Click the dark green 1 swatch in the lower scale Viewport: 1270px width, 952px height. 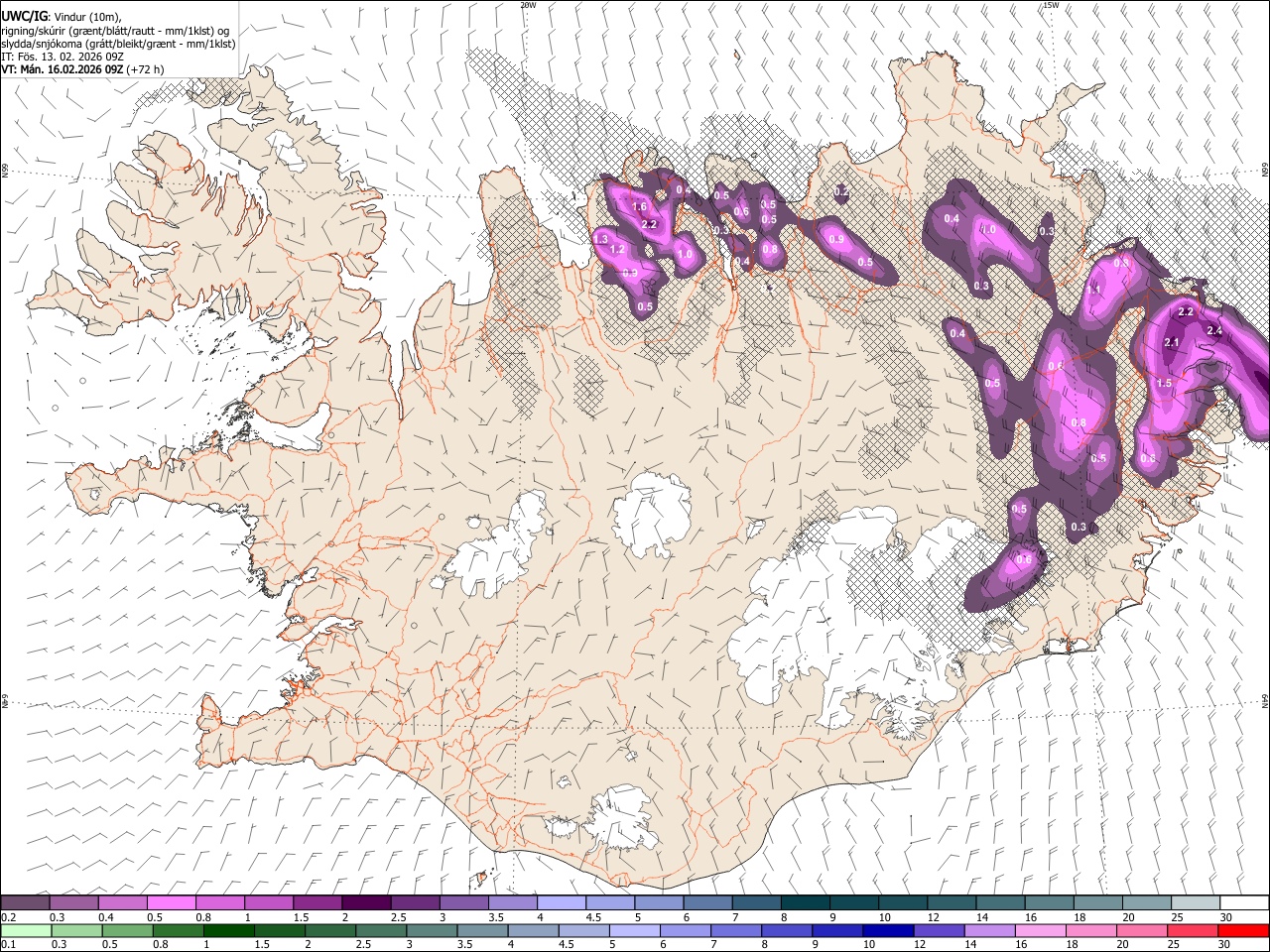(229, 930)
